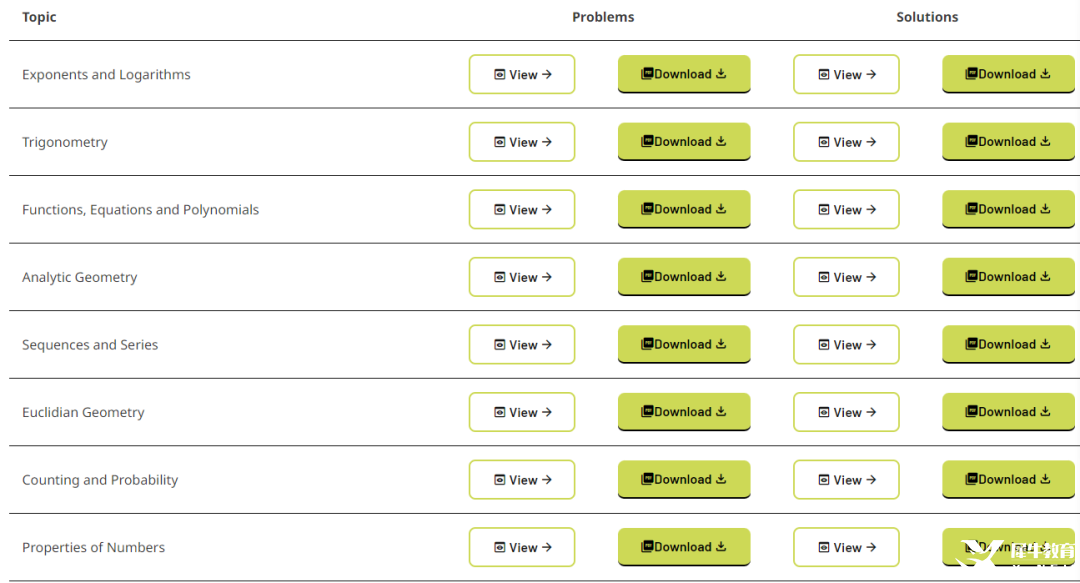Click file icon in Counting and Probability problems Download
The image size is (1080, 583).
647,479
